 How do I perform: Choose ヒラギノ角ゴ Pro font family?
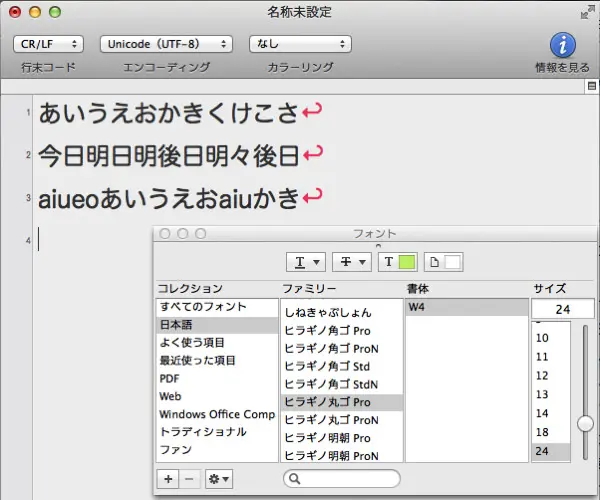342,331
